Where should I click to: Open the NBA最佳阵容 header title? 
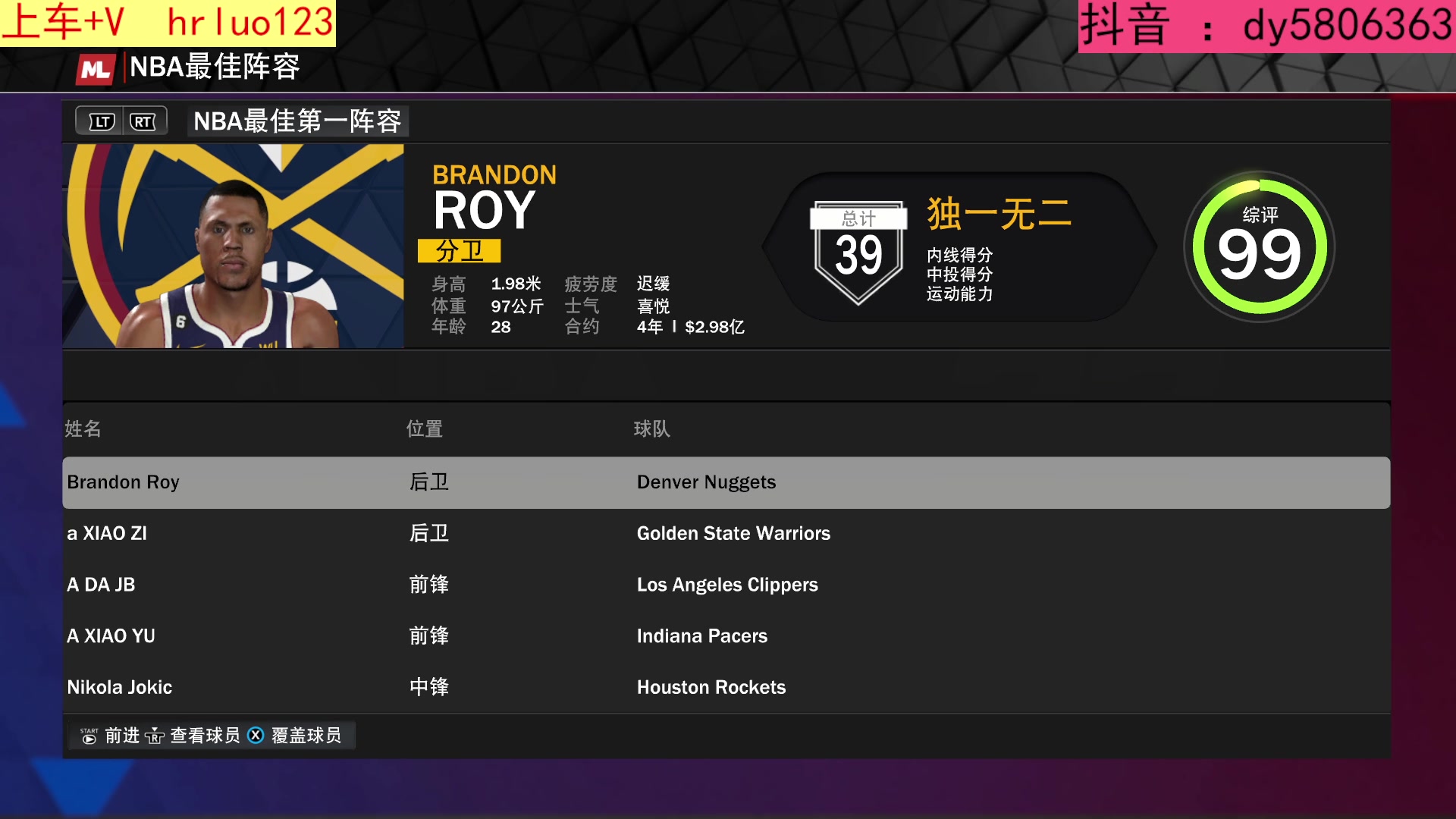tap(215, 67)
